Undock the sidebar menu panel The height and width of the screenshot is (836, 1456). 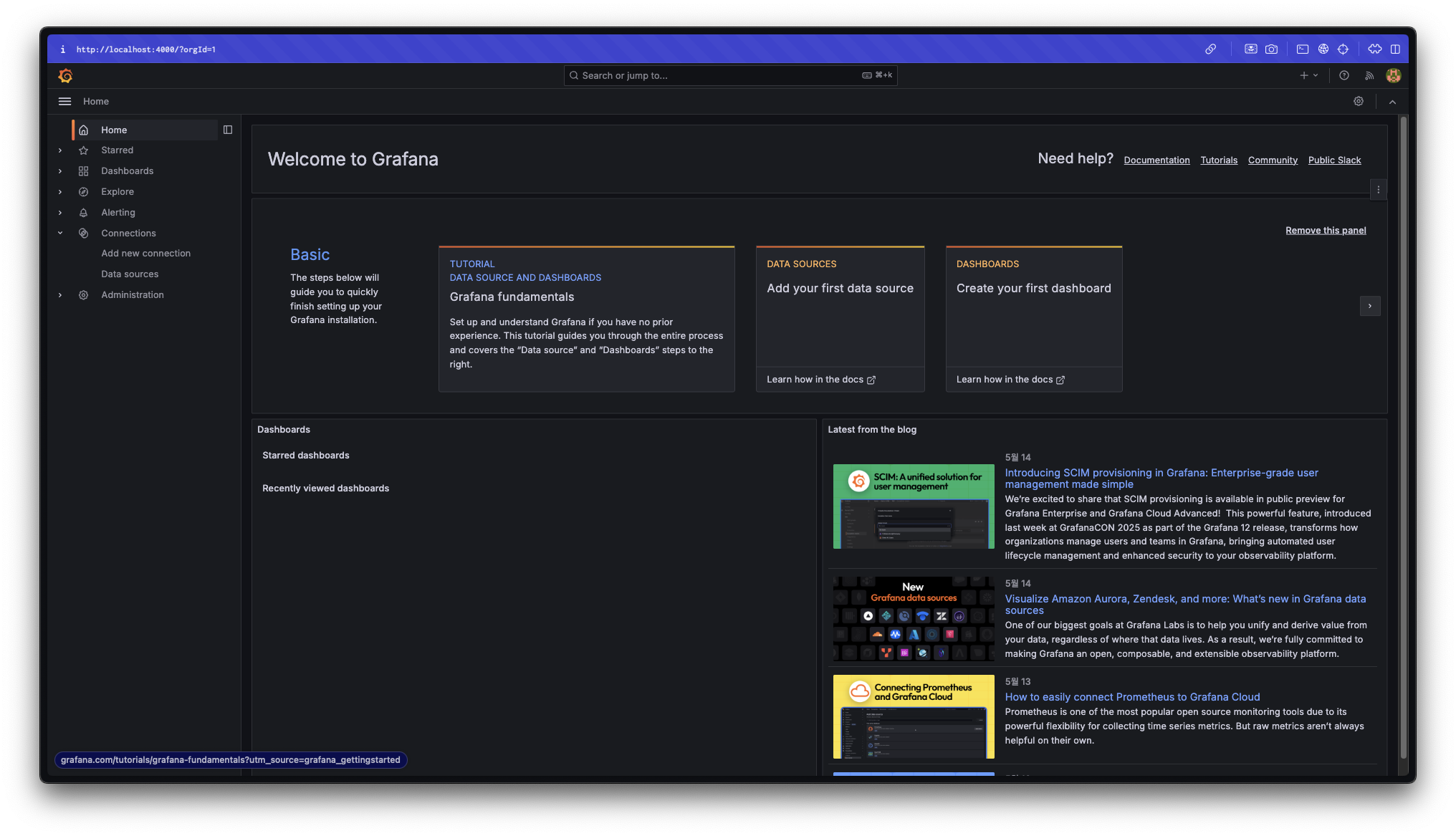(228, 130)
